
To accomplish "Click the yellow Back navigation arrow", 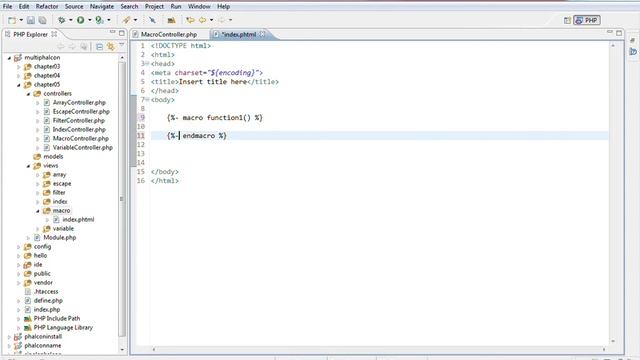I will (202, 20).
